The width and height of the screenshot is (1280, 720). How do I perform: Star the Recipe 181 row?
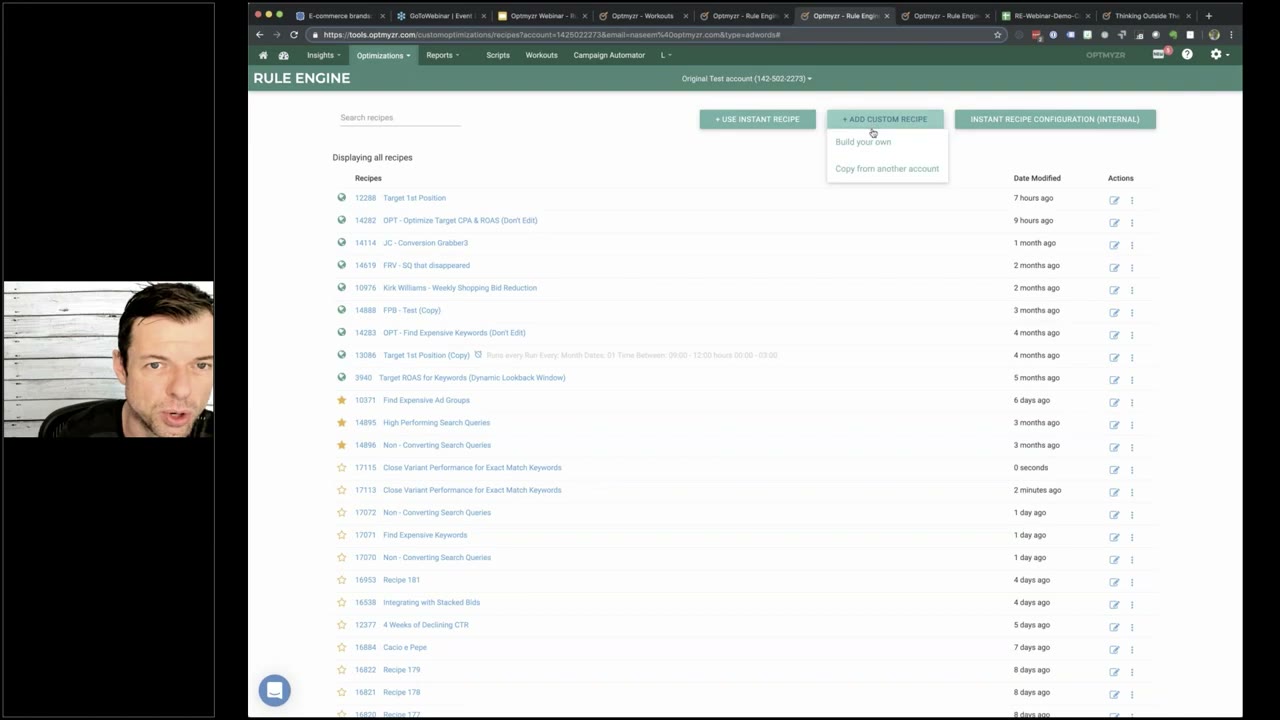pyautogui.click(x=341, y=580)
